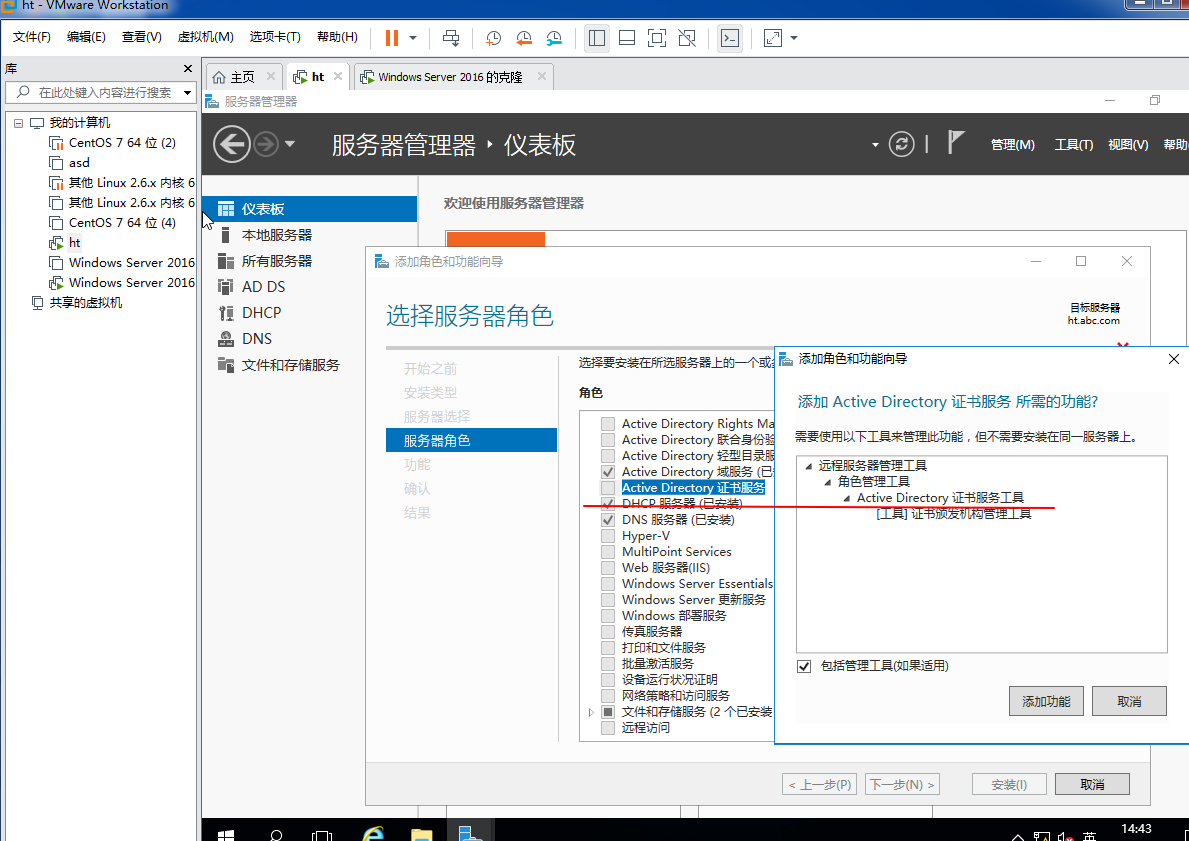Screen dimensions: 1189x841
Task: Expand 文件和存储服务 role node
Action: [x=591, y=712]
